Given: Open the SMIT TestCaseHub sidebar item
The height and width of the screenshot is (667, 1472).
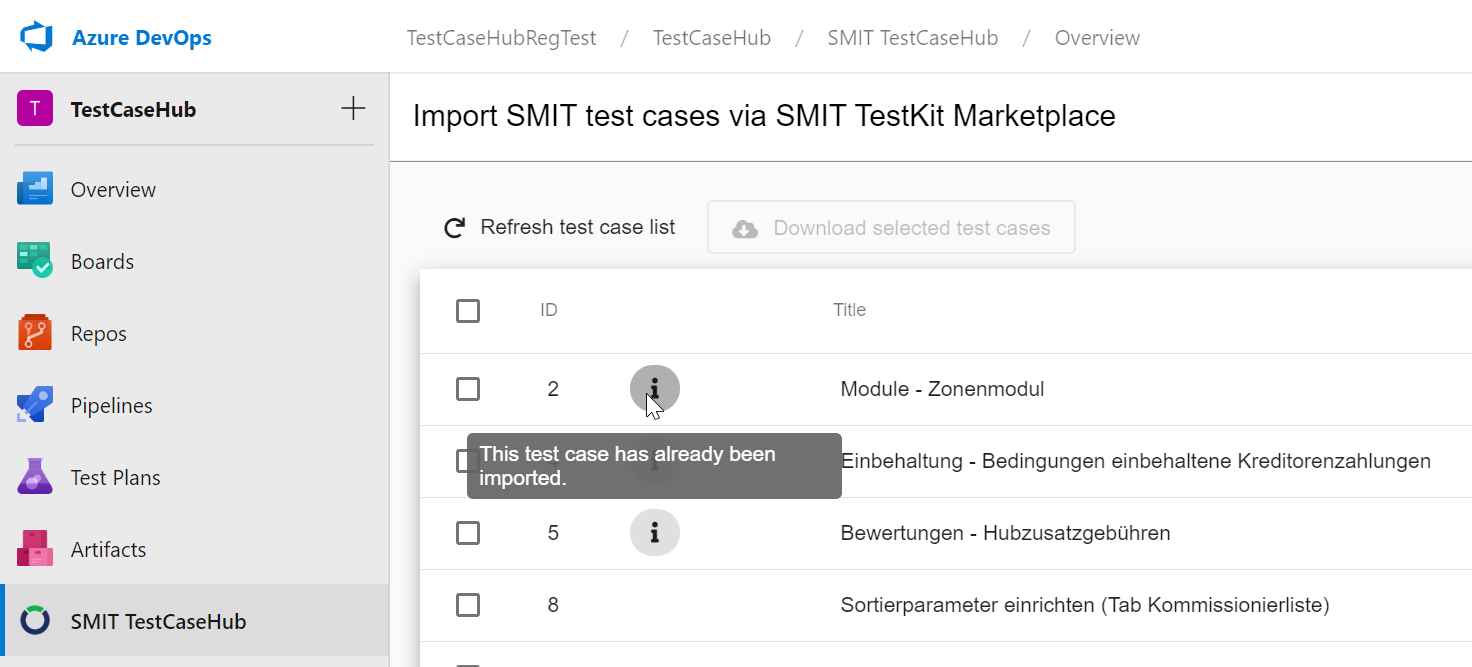Looking at the screenshot, I should (x=158, y=621).
